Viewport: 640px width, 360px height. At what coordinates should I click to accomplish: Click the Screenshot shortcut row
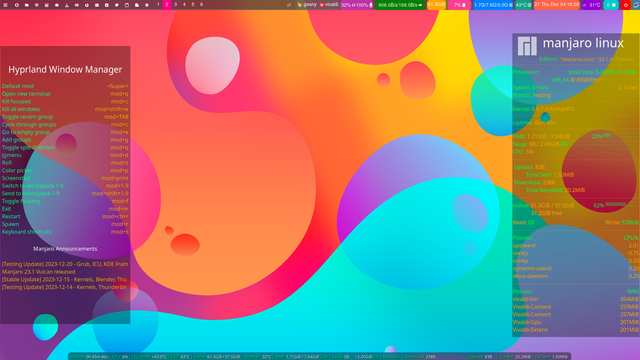click(65, 178)
